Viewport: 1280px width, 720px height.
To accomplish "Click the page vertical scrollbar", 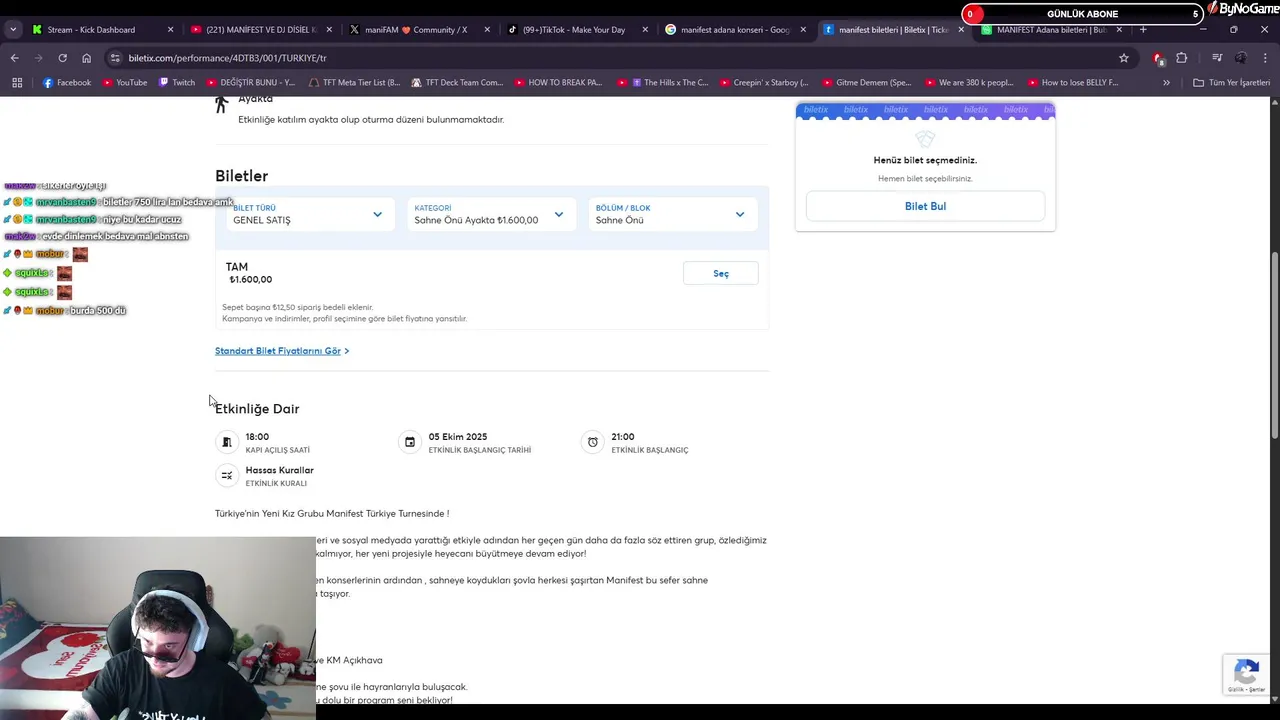I will [x=1274, y=345].
